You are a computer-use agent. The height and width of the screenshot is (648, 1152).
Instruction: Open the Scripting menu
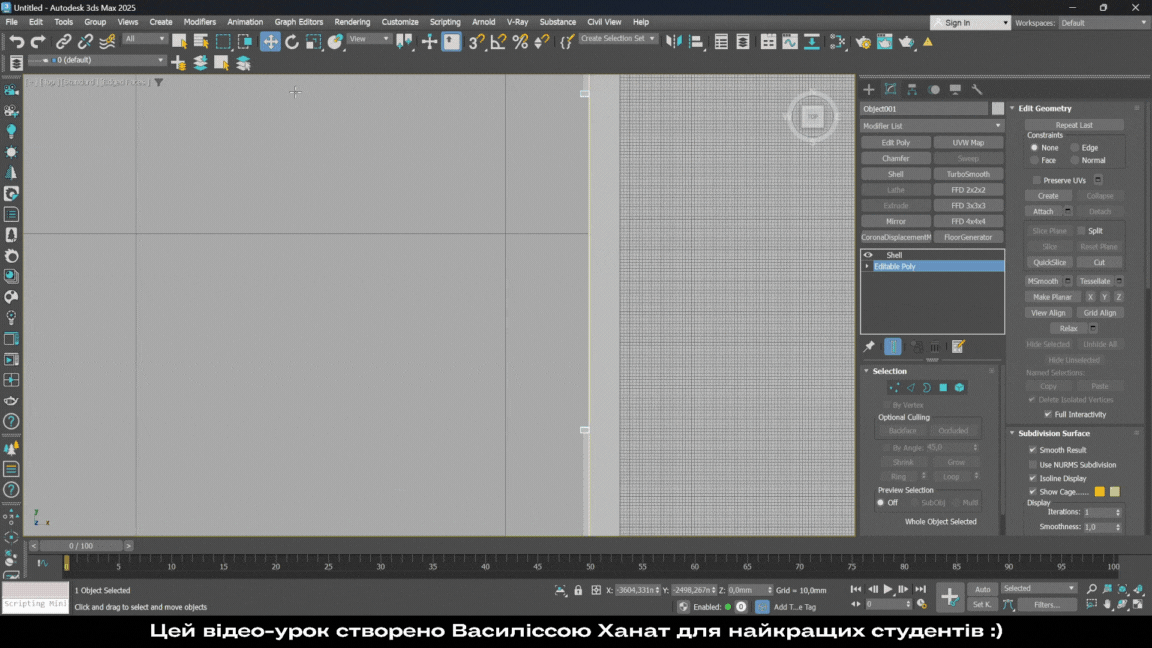tap(444, 22)
